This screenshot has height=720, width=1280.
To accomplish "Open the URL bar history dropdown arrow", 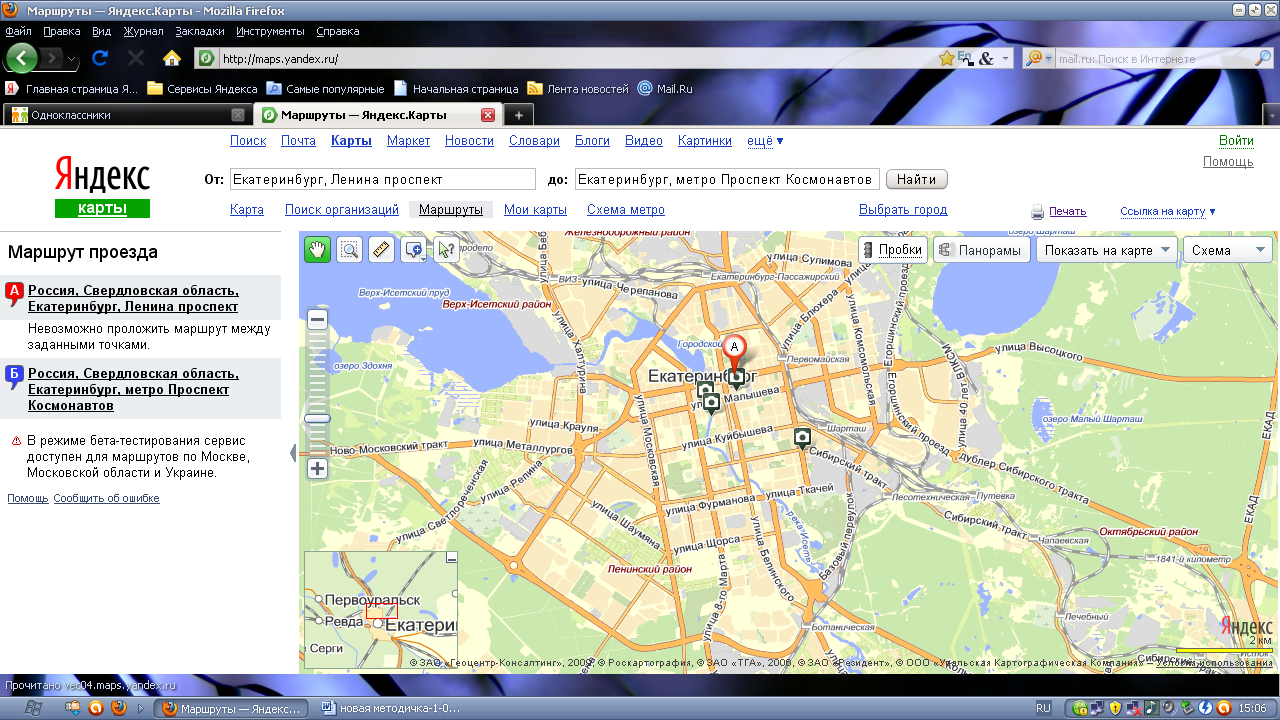I will tap(1005, 59).
